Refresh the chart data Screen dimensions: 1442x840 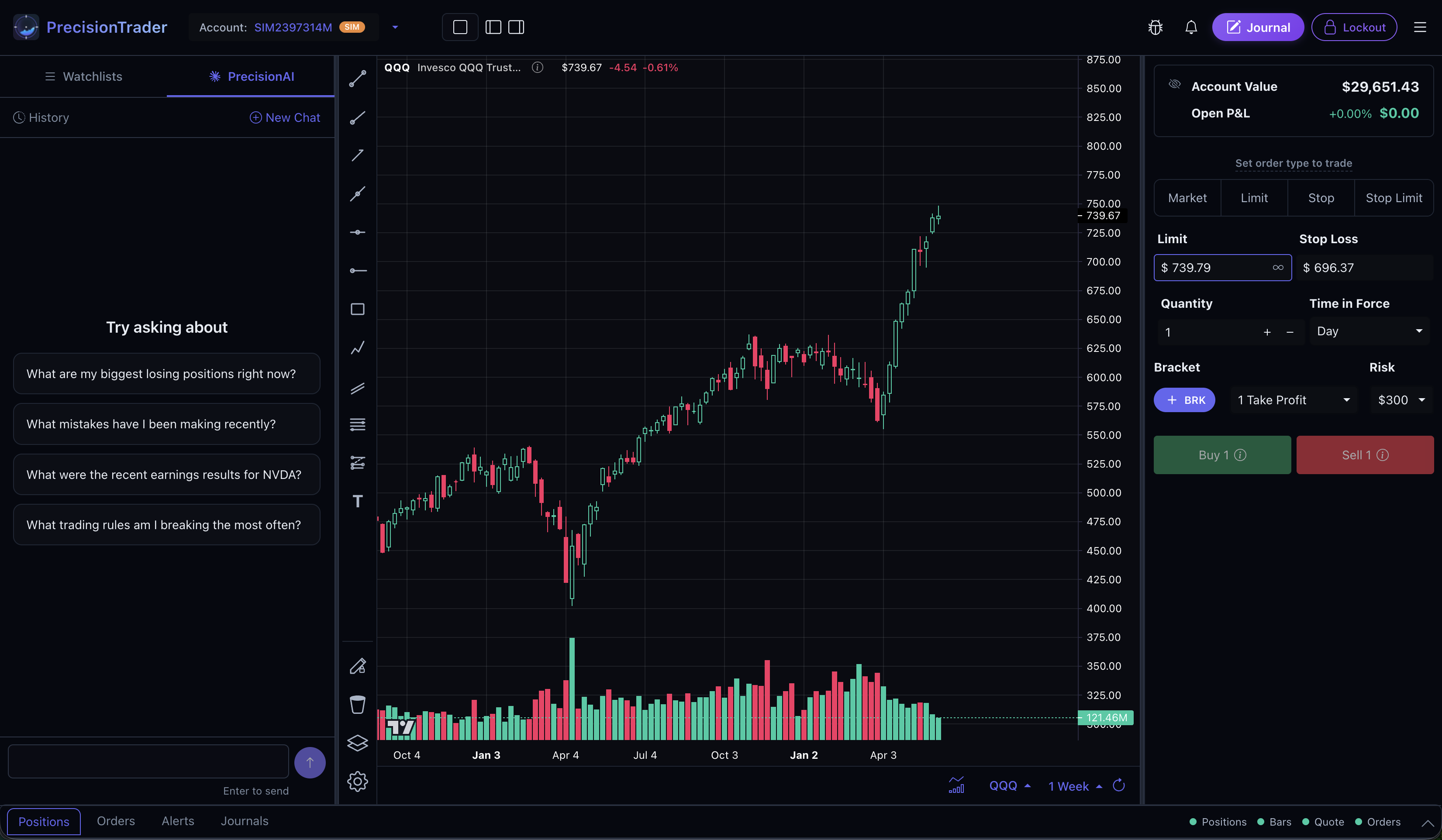pos(1119,785)
